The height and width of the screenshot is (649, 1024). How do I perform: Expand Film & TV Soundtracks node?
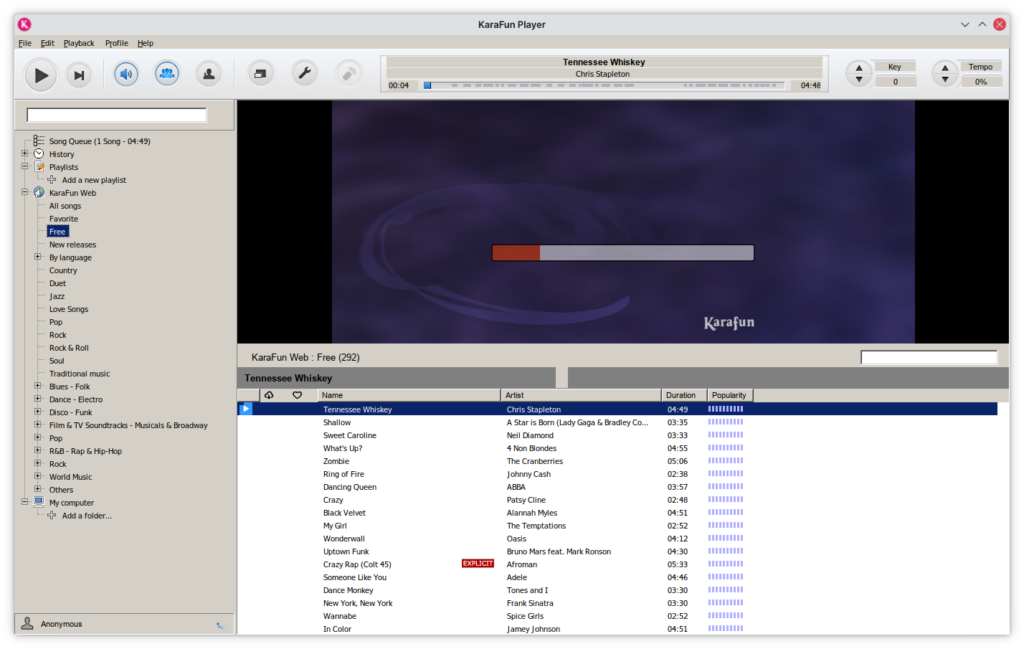[38, 424]
